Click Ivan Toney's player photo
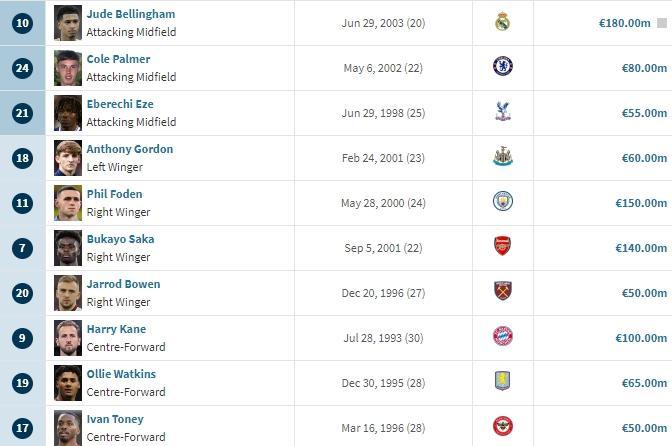The width and height of the screenshot is (672, 446). click(x=68, y=427)
